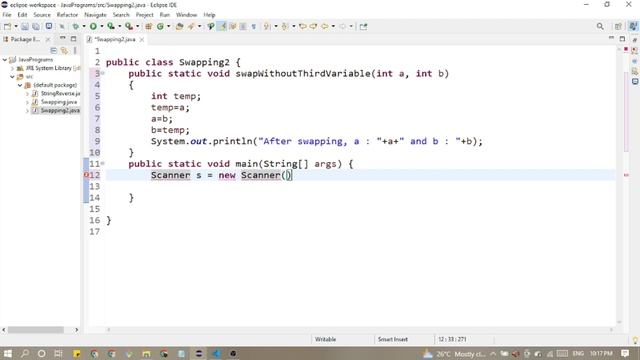
Task: Open the Windows Start menu
Action: (7, 353)
